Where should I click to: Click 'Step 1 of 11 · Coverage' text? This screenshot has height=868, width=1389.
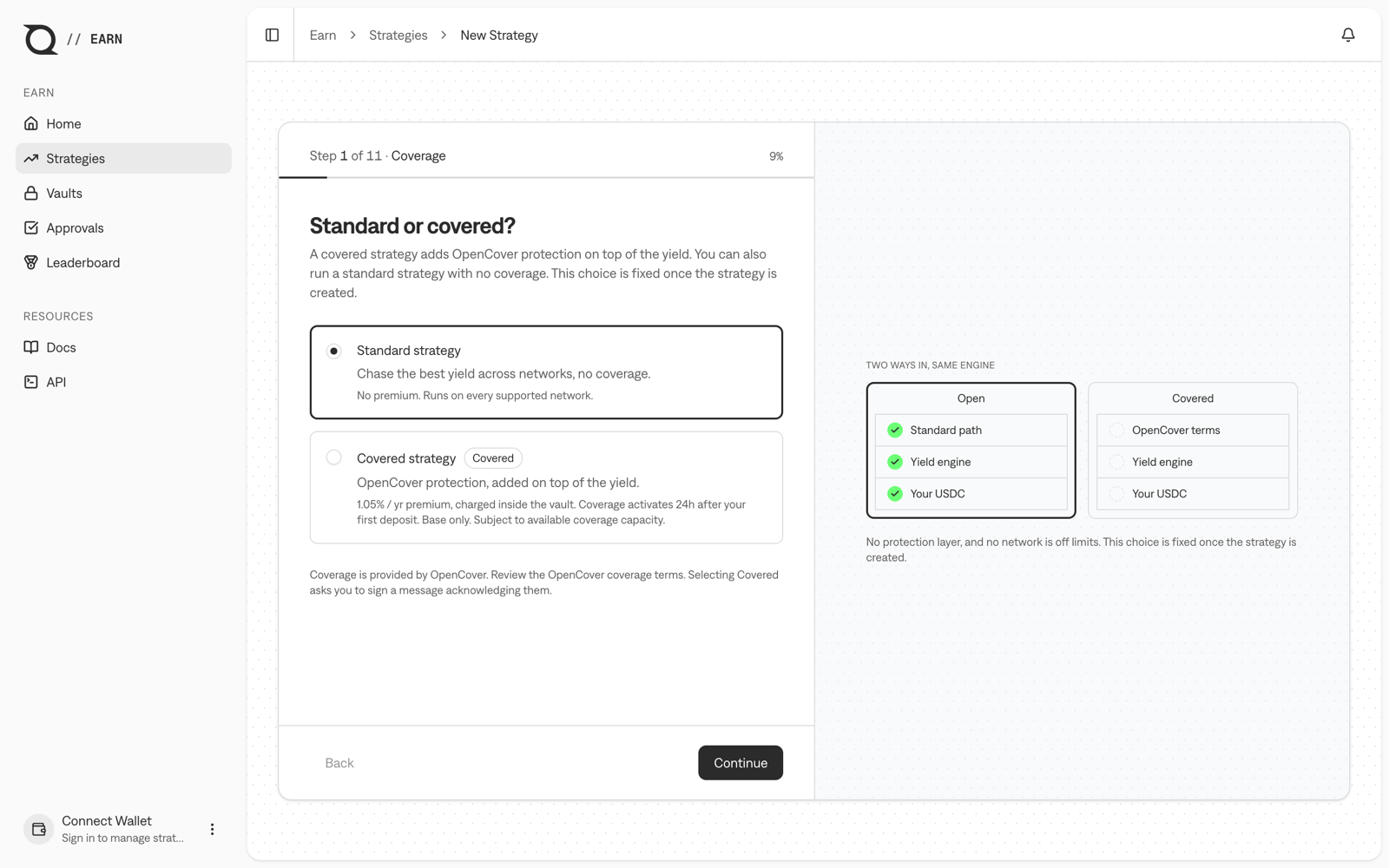[x=378, y=155]
